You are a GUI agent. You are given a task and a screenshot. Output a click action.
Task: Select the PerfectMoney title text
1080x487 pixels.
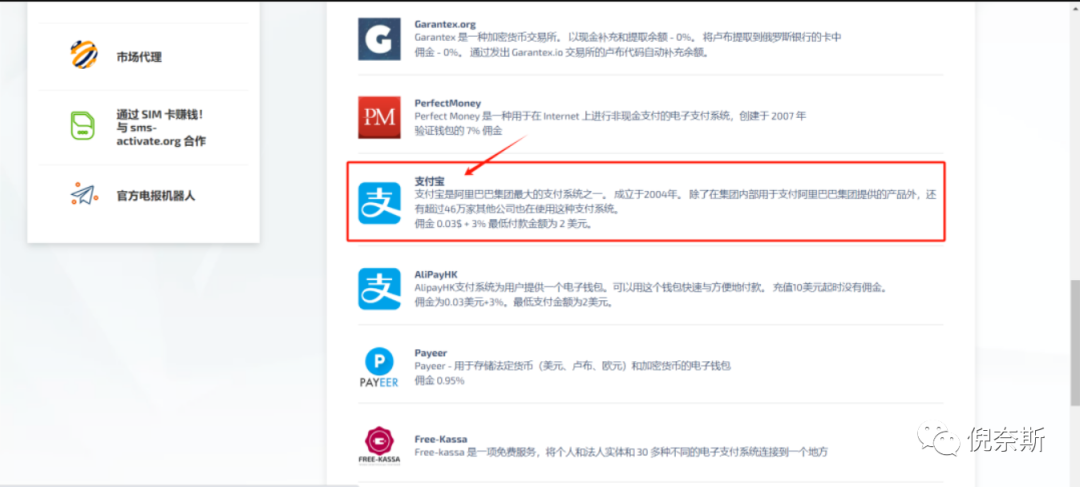point(447,103)
